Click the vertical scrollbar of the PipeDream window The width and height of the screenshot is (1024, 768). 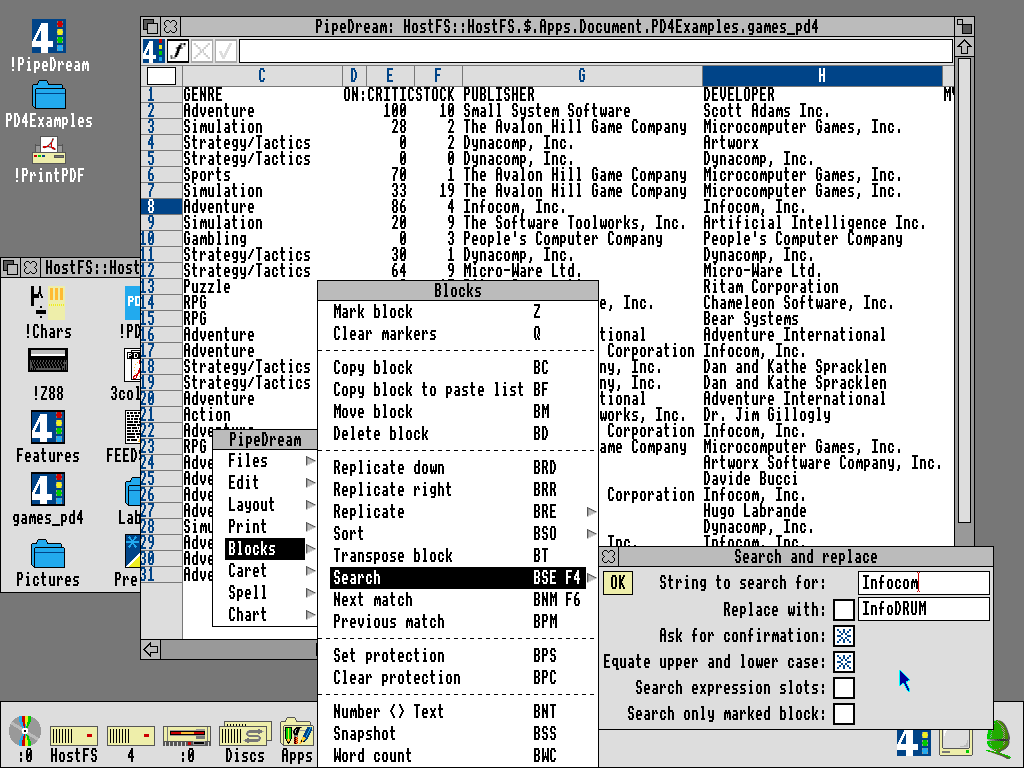tap(965, 291)
